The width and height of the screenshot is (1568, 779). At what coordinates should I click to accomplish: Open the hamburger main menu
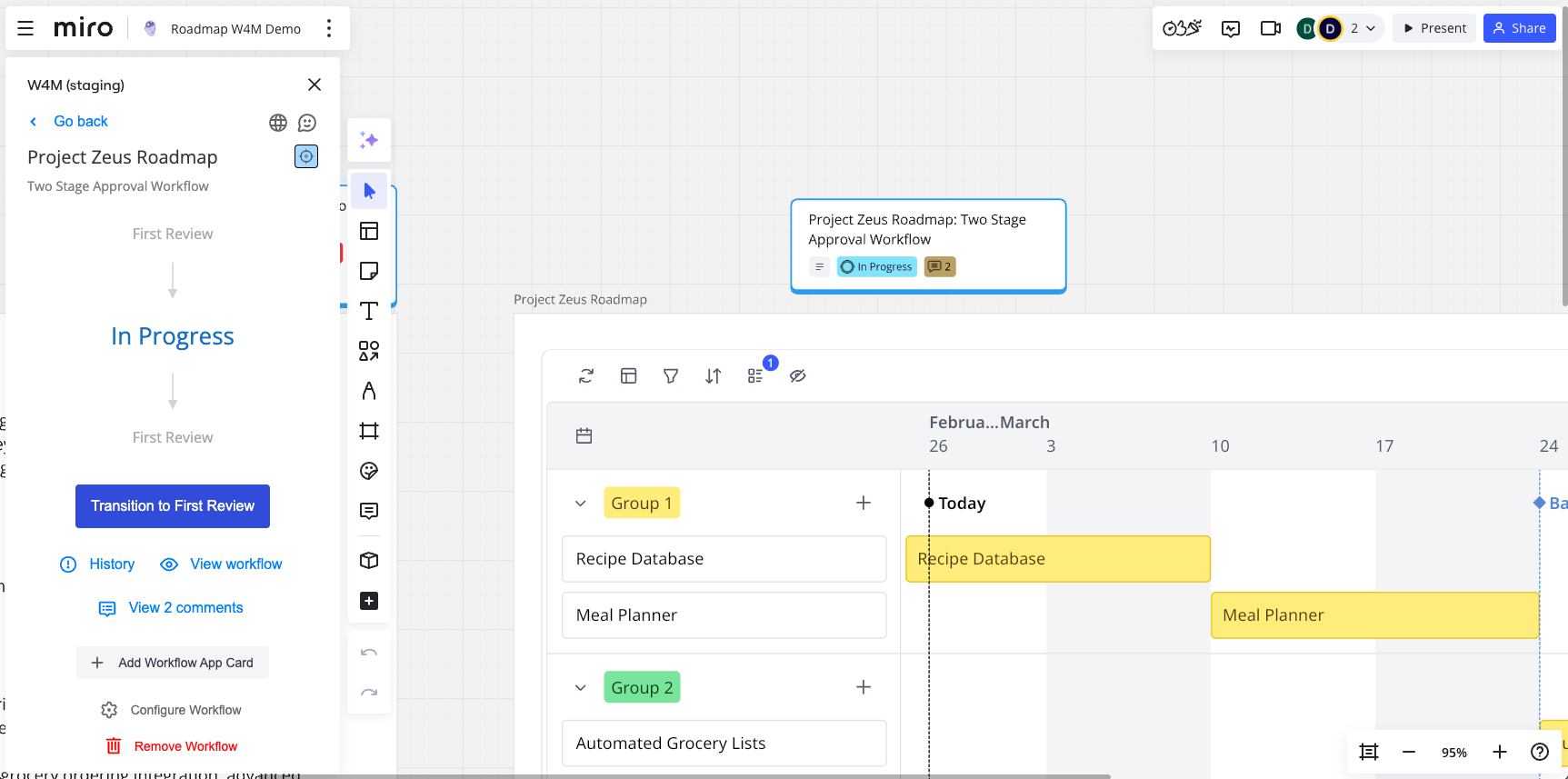(25, 28)
